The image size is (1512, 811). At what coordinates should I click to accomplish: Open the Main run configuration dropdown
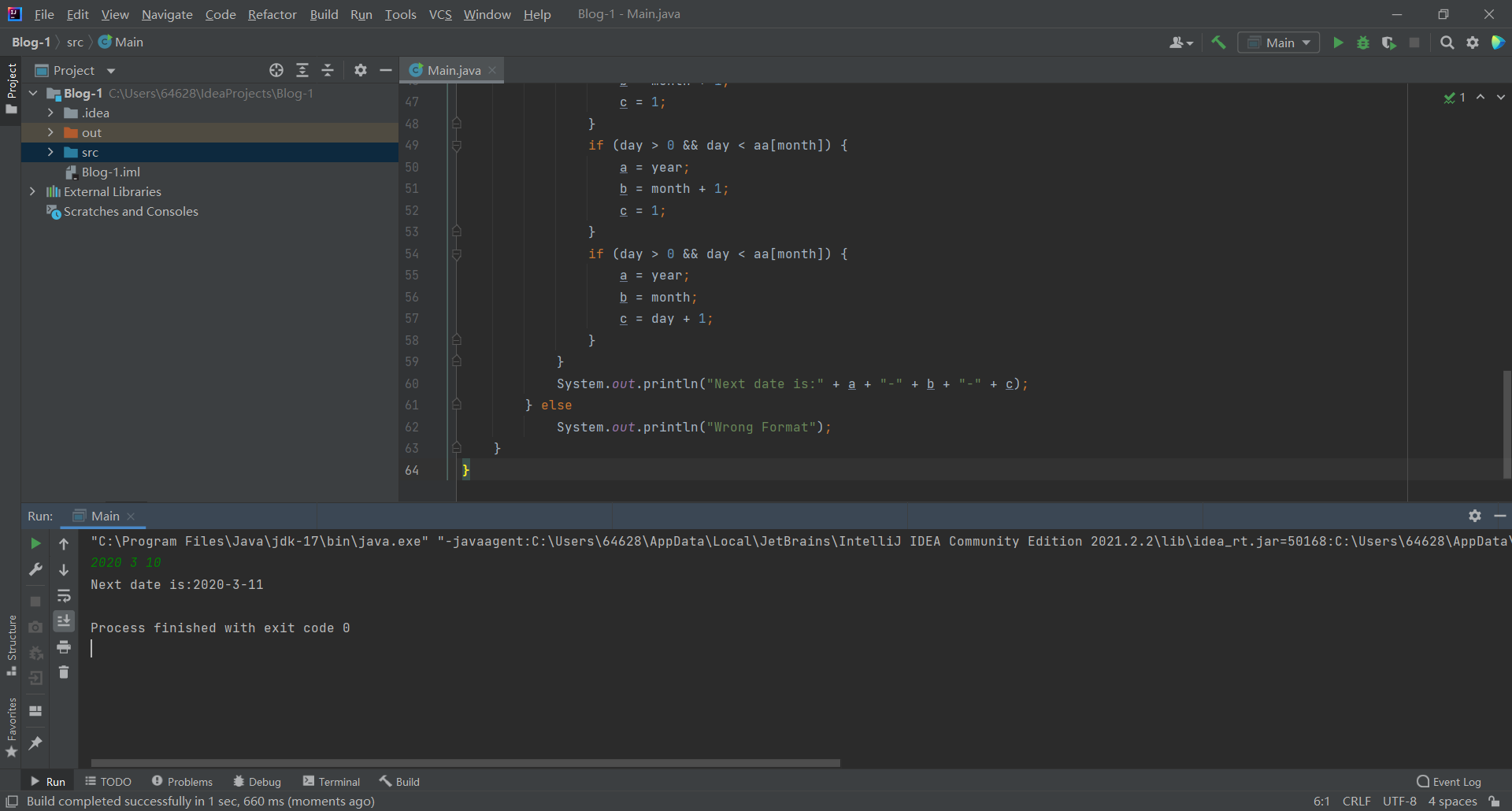pyautogui.click(x=1279, y=43)
